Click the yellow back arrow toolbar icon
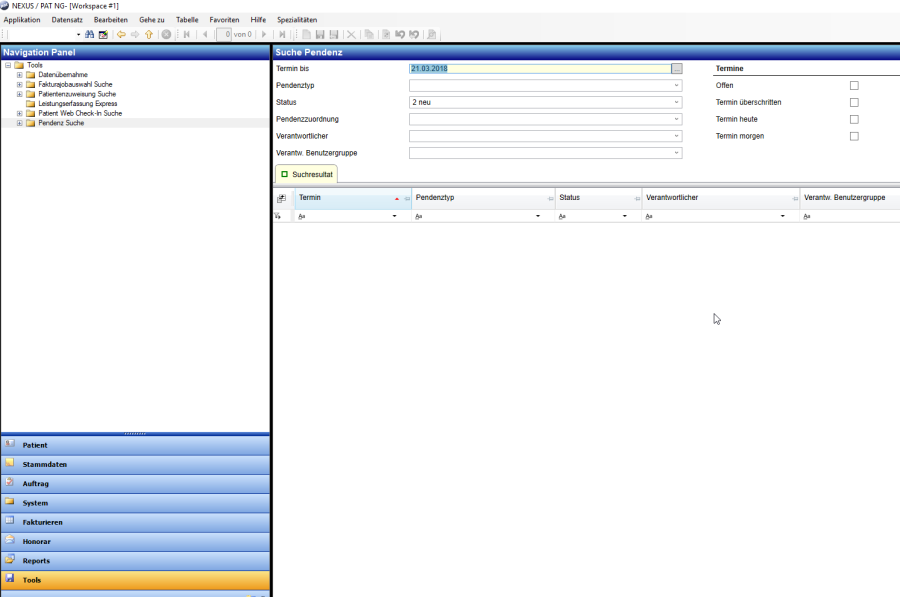Screen dimensions: 900x597 (x=121, y=34)
